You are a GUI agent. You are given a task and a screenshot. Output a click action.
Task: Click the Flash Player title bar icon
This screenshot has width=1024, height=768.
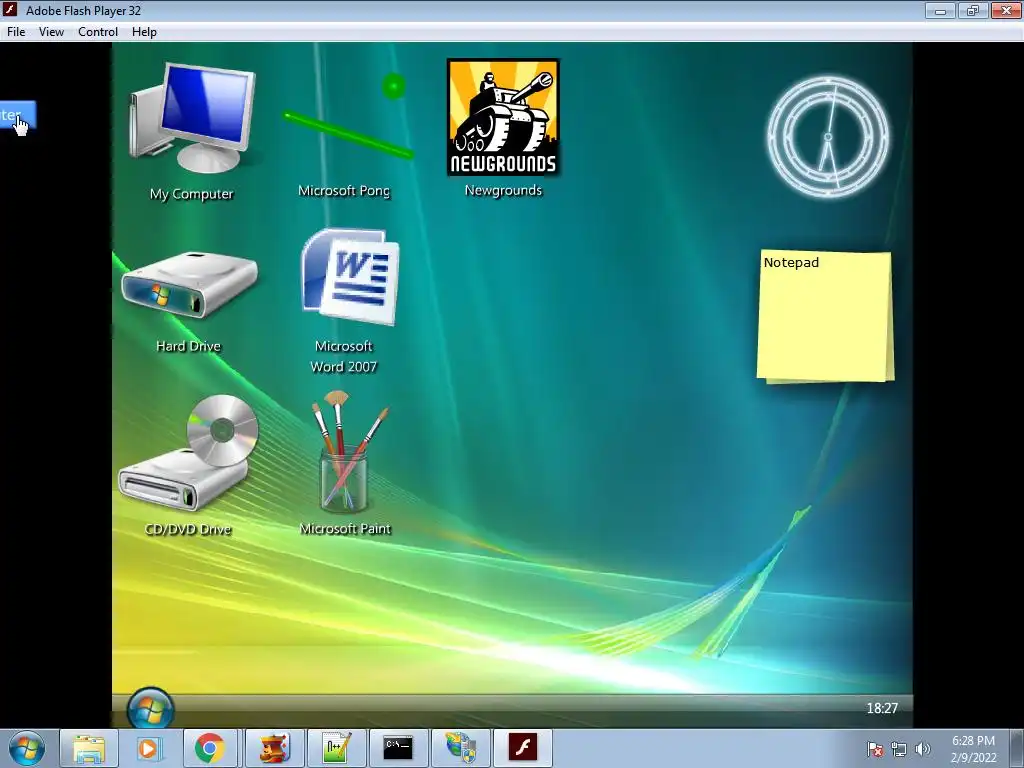pyautogui.click(x=10, y=10)
